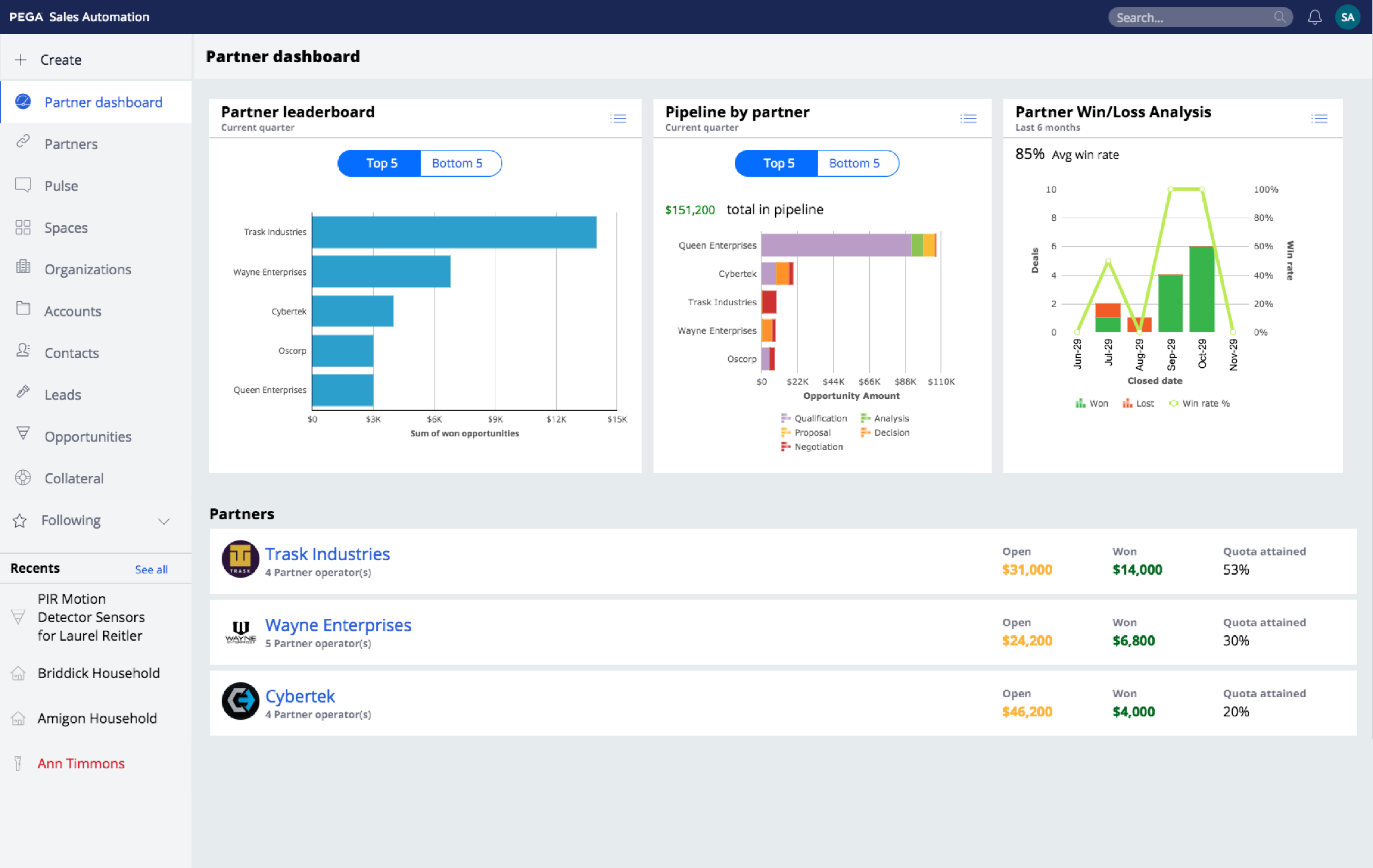Navigate to Partner dashboard in the sidebar
1373x868 pixels.
point(103,102)
